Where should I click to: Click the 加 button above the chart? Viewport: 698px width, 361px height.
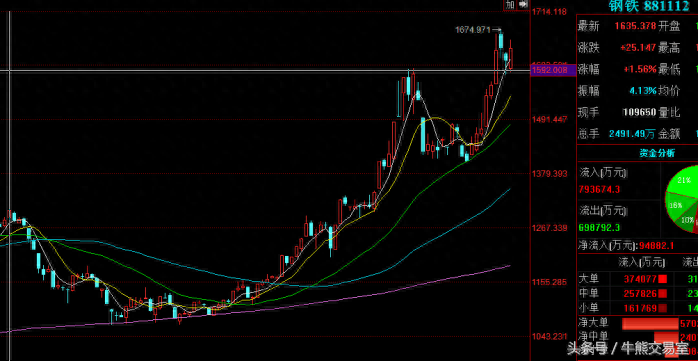pos(510,4)
